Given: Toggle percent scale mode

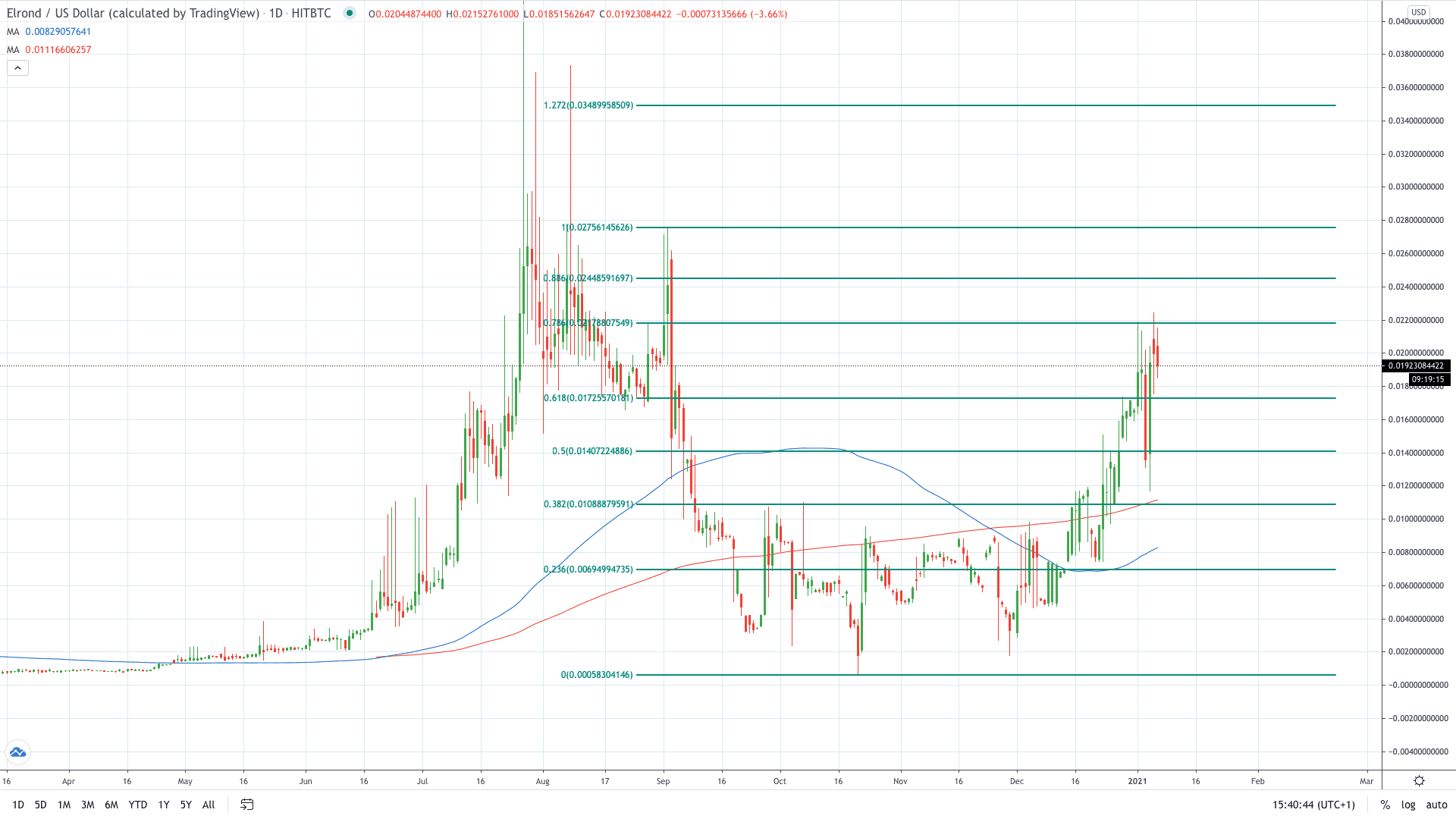Looking at the screenshot, I should 1385,805.
